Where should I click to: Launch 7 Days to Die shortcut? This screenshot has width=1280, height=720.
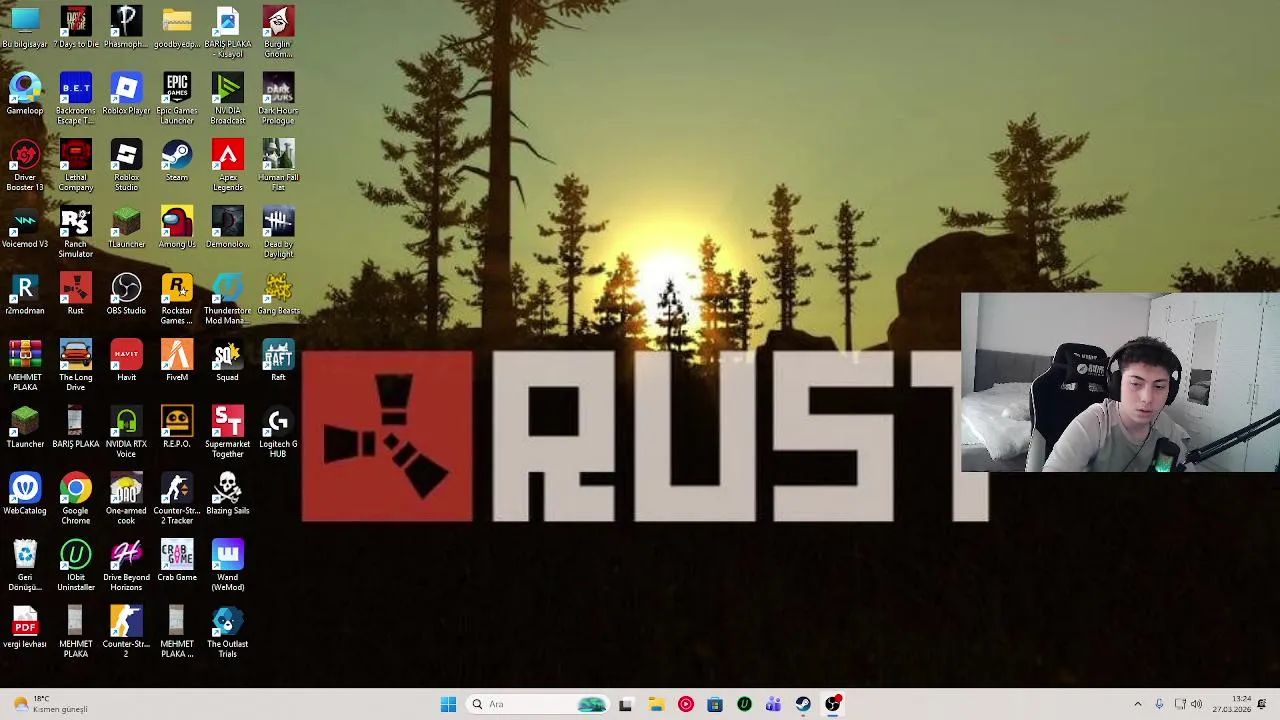(x=76, y=27)
